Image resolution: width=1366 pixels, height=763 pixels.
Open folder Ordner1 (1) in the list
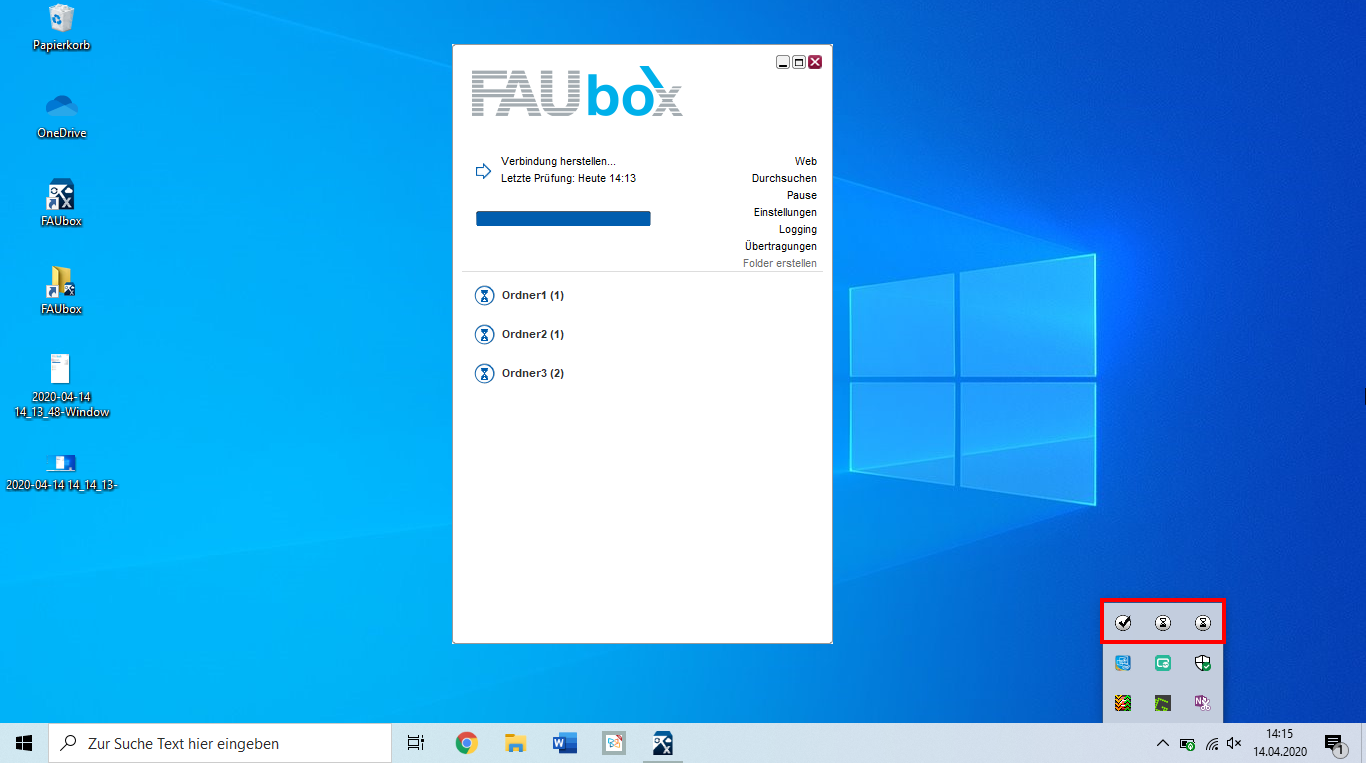533,296
